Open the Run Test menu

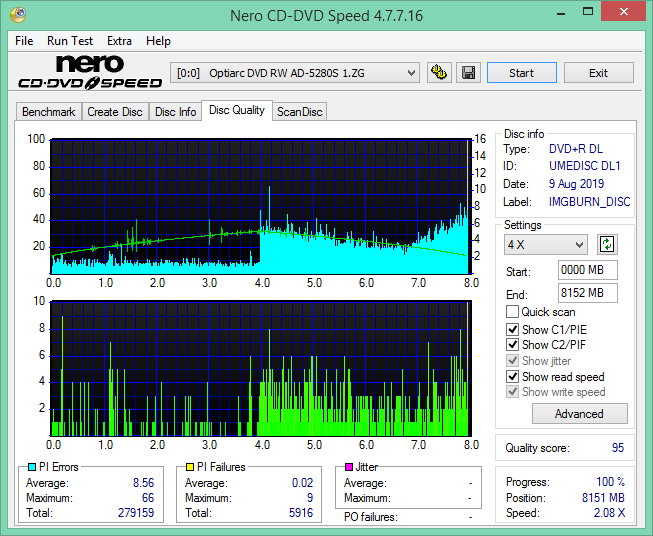point(70,41)
